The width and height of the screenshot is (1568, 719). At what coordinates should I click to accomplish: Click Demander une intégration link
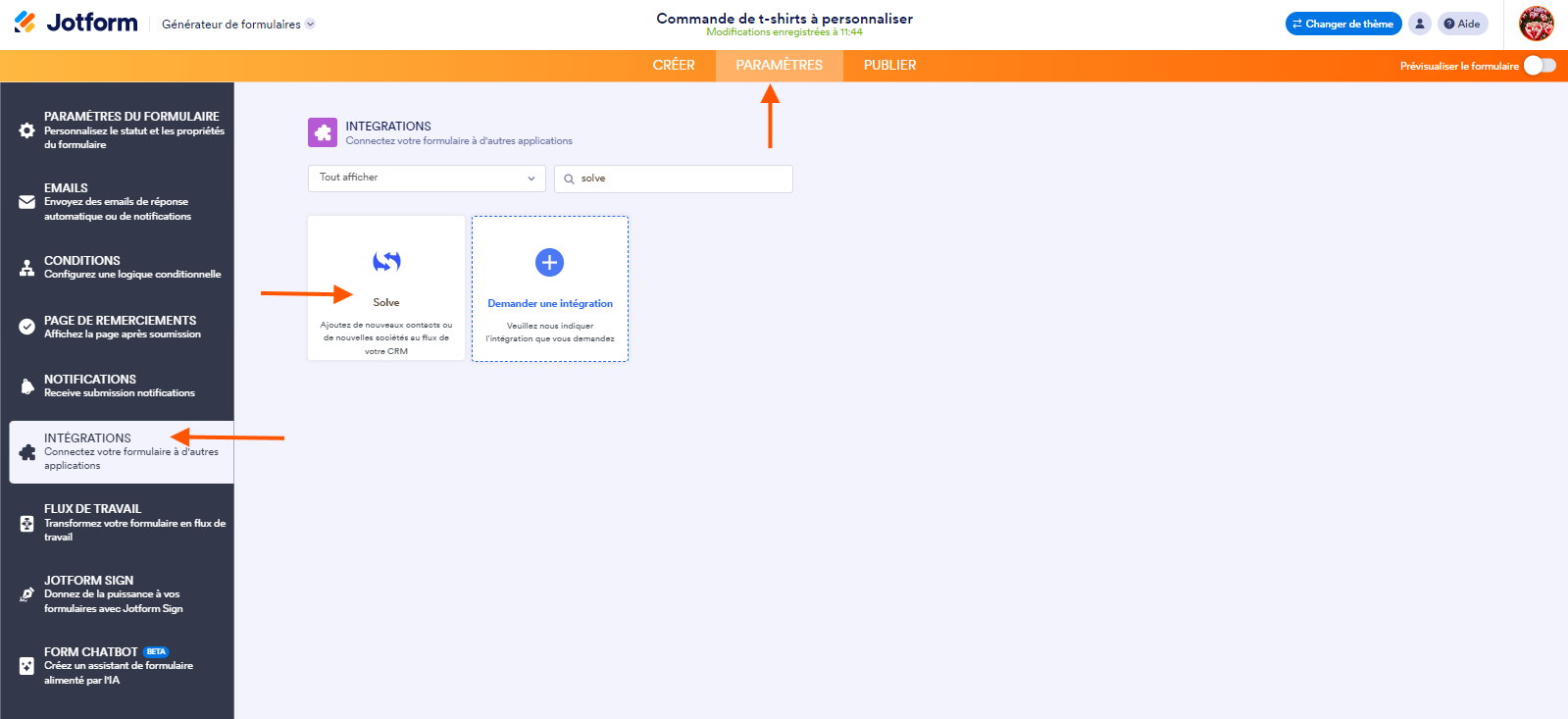pyautogui.click(x=550, y=304)
